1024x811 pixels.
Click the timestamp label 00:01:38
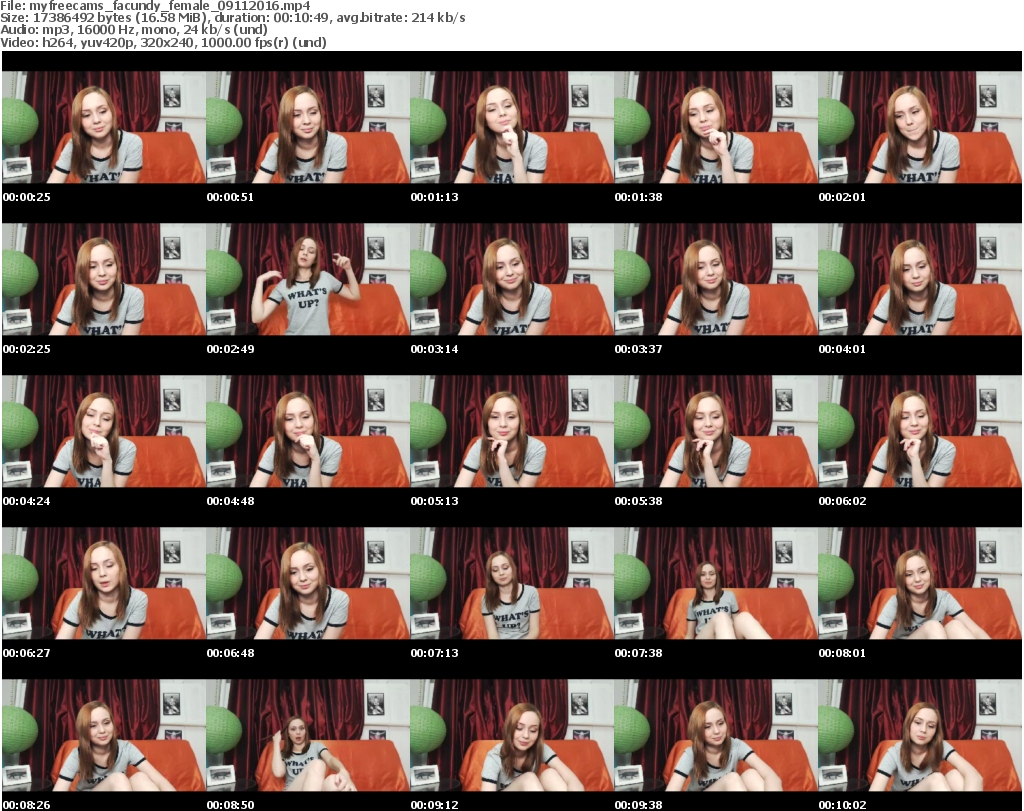(x=638, y=197)
